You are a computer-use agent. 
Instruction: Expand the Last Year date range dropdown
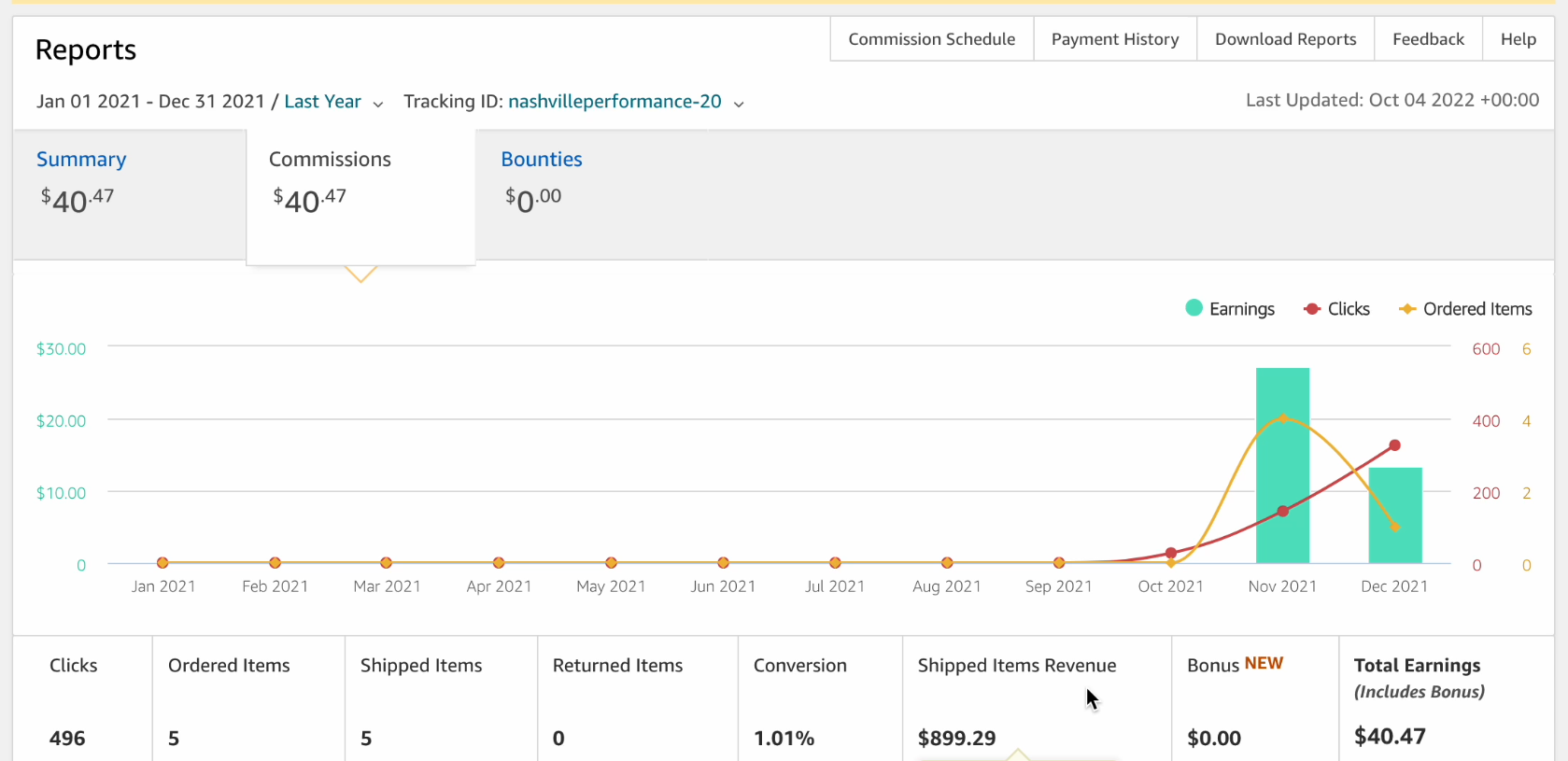377,104
